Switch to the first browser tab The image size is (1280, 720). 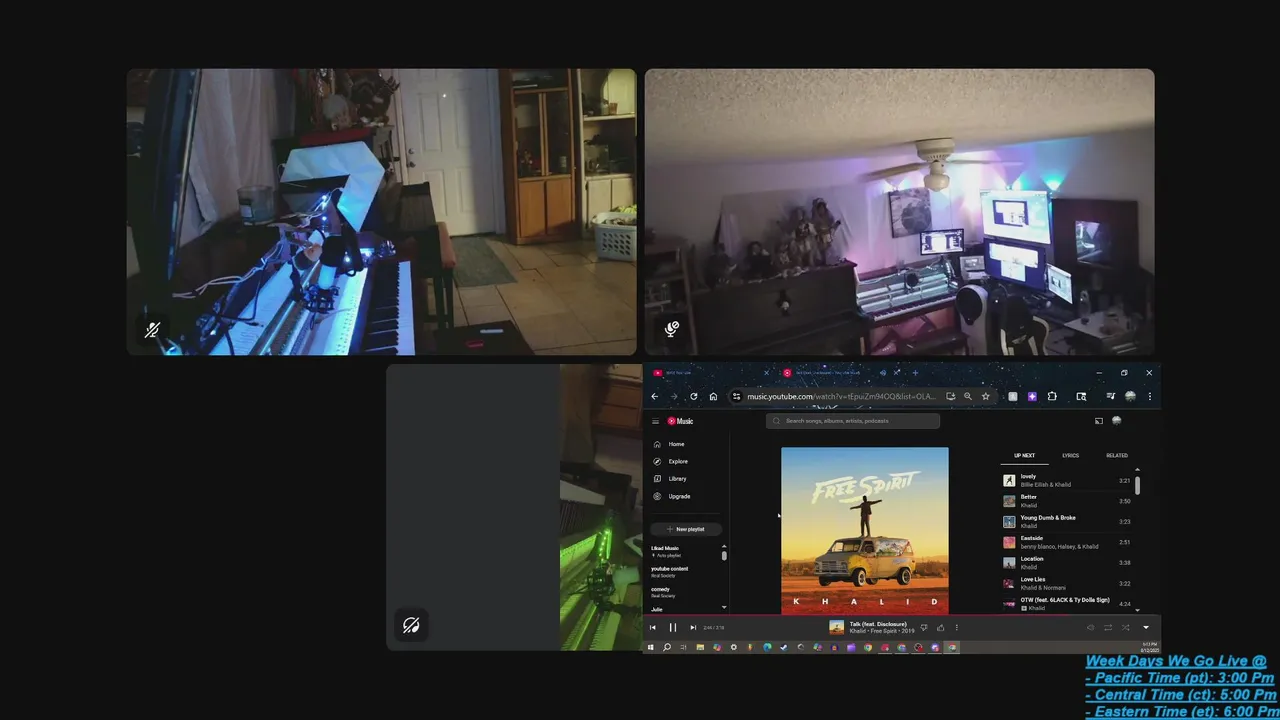712,373
